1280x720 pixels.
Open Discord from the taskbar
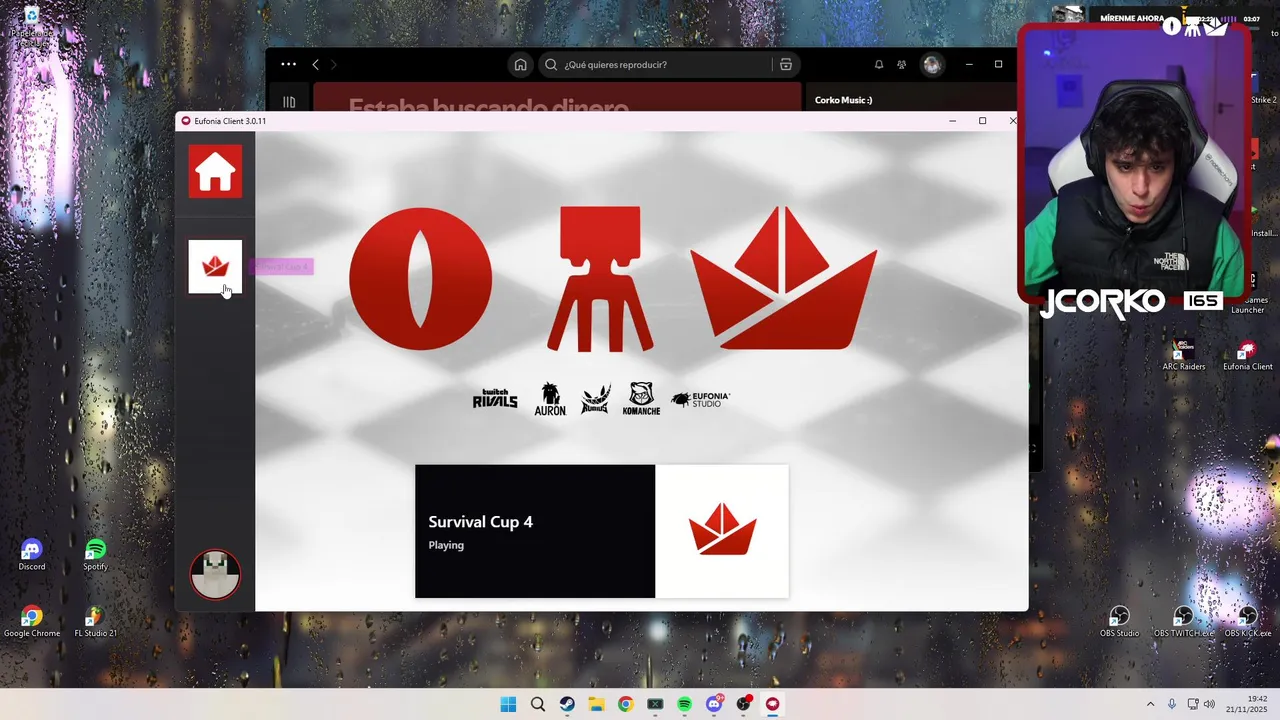click(x=713, y=704)
